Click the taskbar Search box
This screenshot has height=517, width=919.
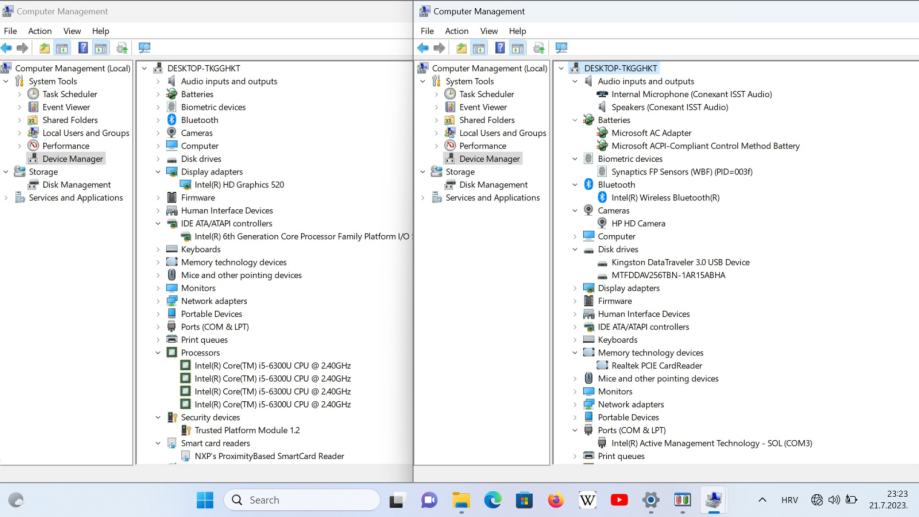302,500
